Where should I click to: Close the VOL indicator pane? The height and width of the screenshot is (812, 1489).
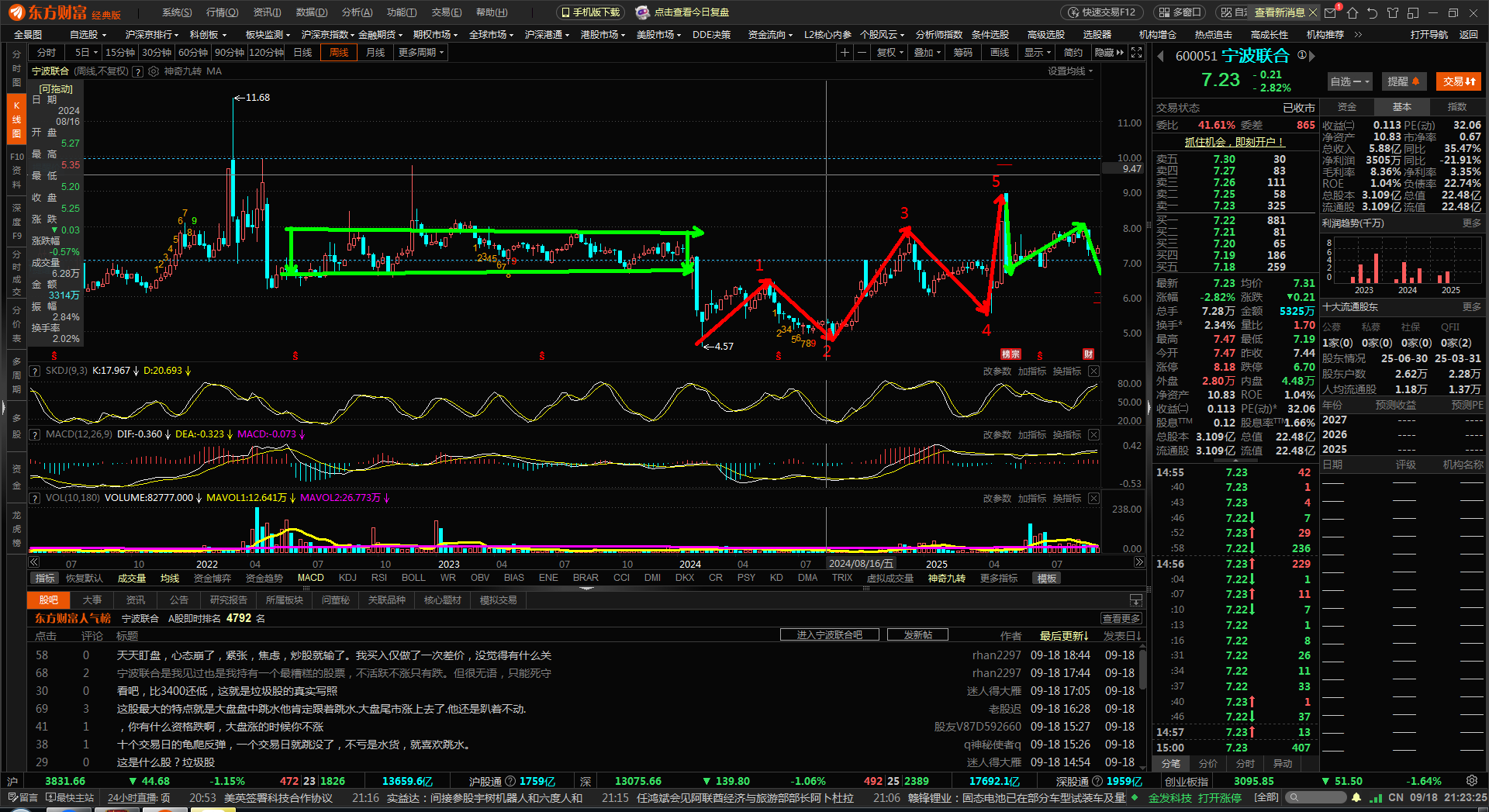[x=1093, y=499]
